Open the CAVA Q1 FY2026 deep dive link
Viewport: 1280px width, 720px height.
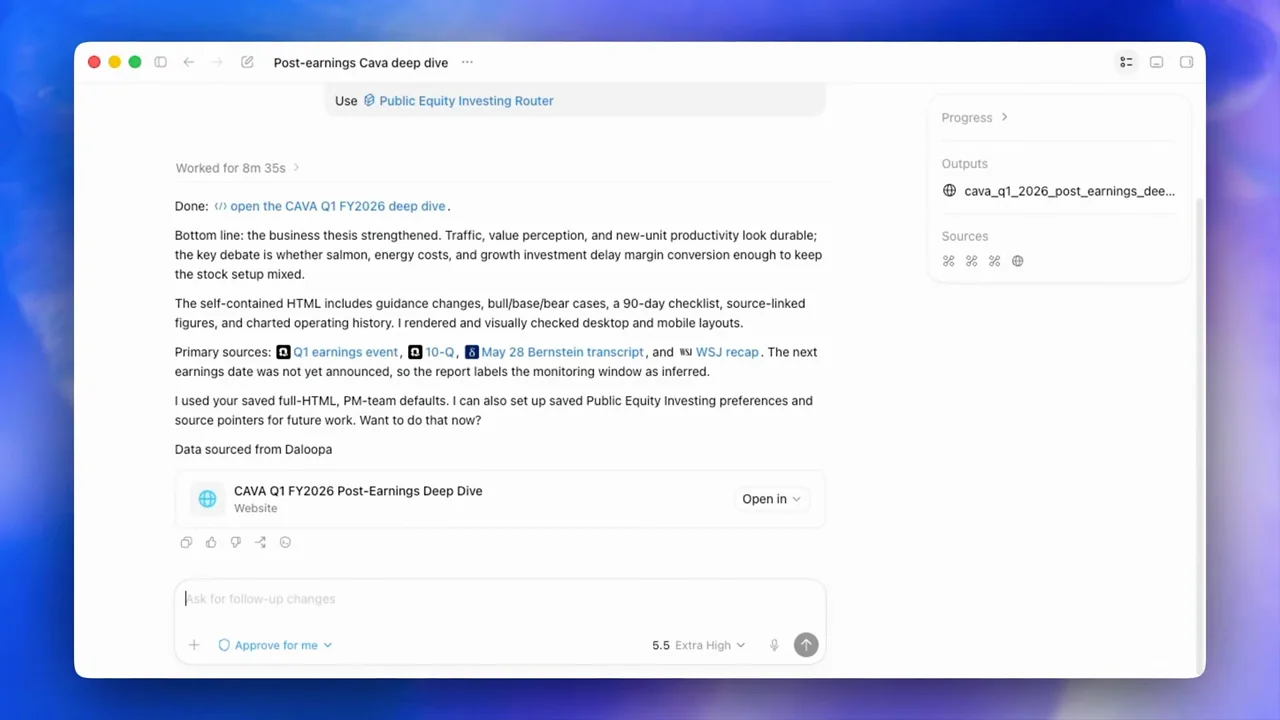pos(338,206)
